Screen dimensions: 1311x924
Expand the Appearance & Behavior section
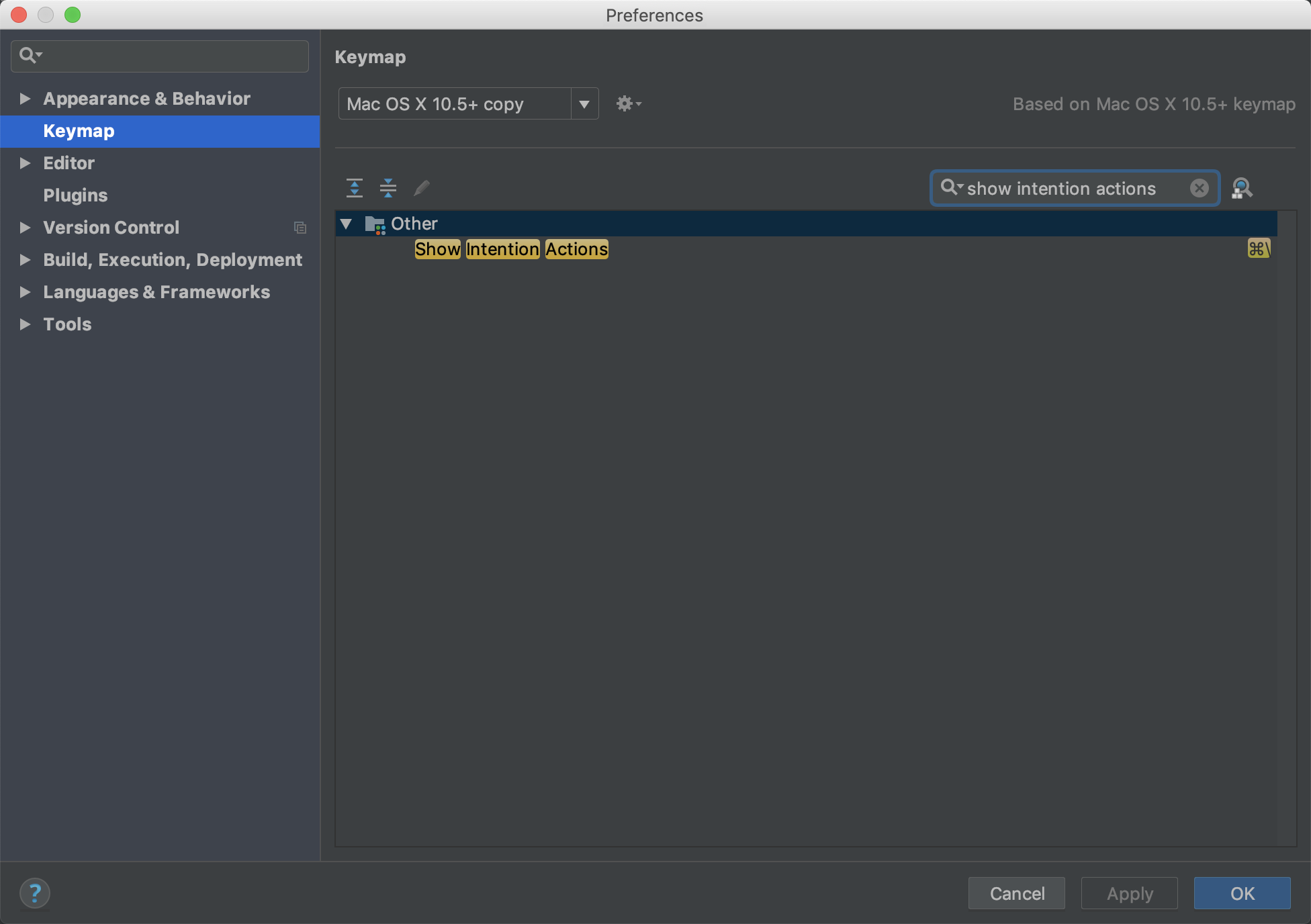coord(25,99)
